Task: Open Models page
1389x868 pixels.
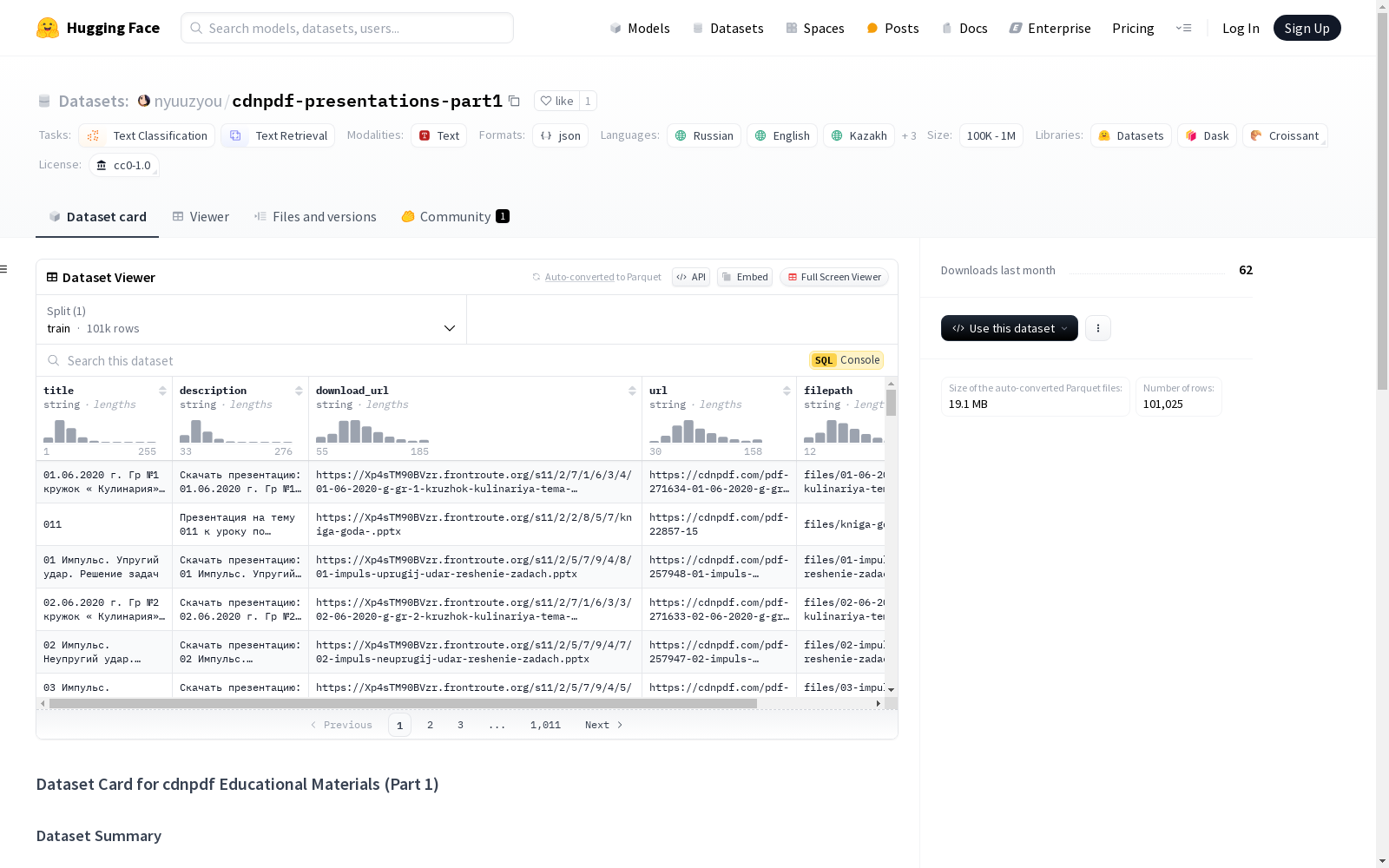Action: [640, 28]
